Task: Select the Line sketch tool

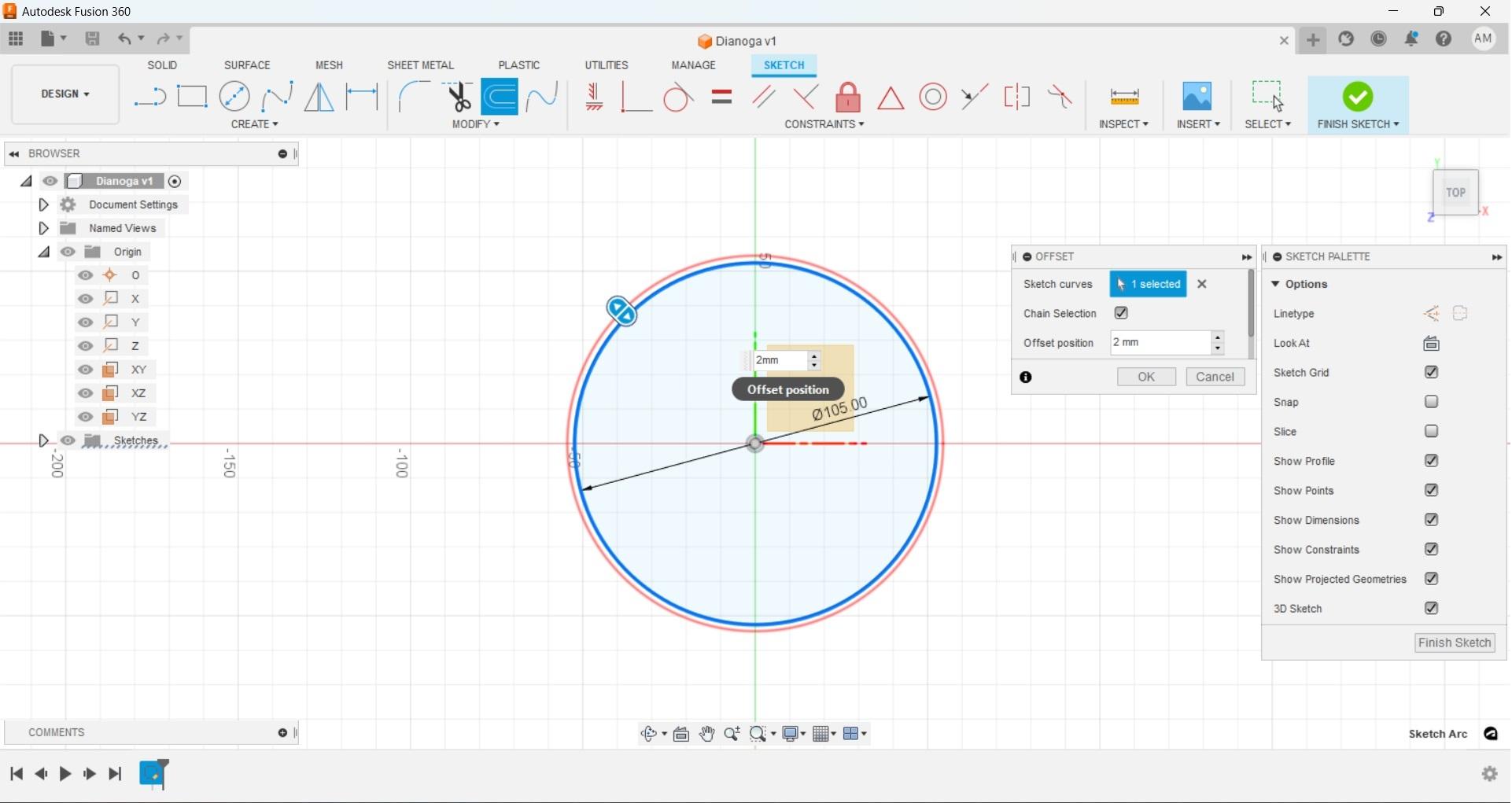Action: tap(149, 97)
